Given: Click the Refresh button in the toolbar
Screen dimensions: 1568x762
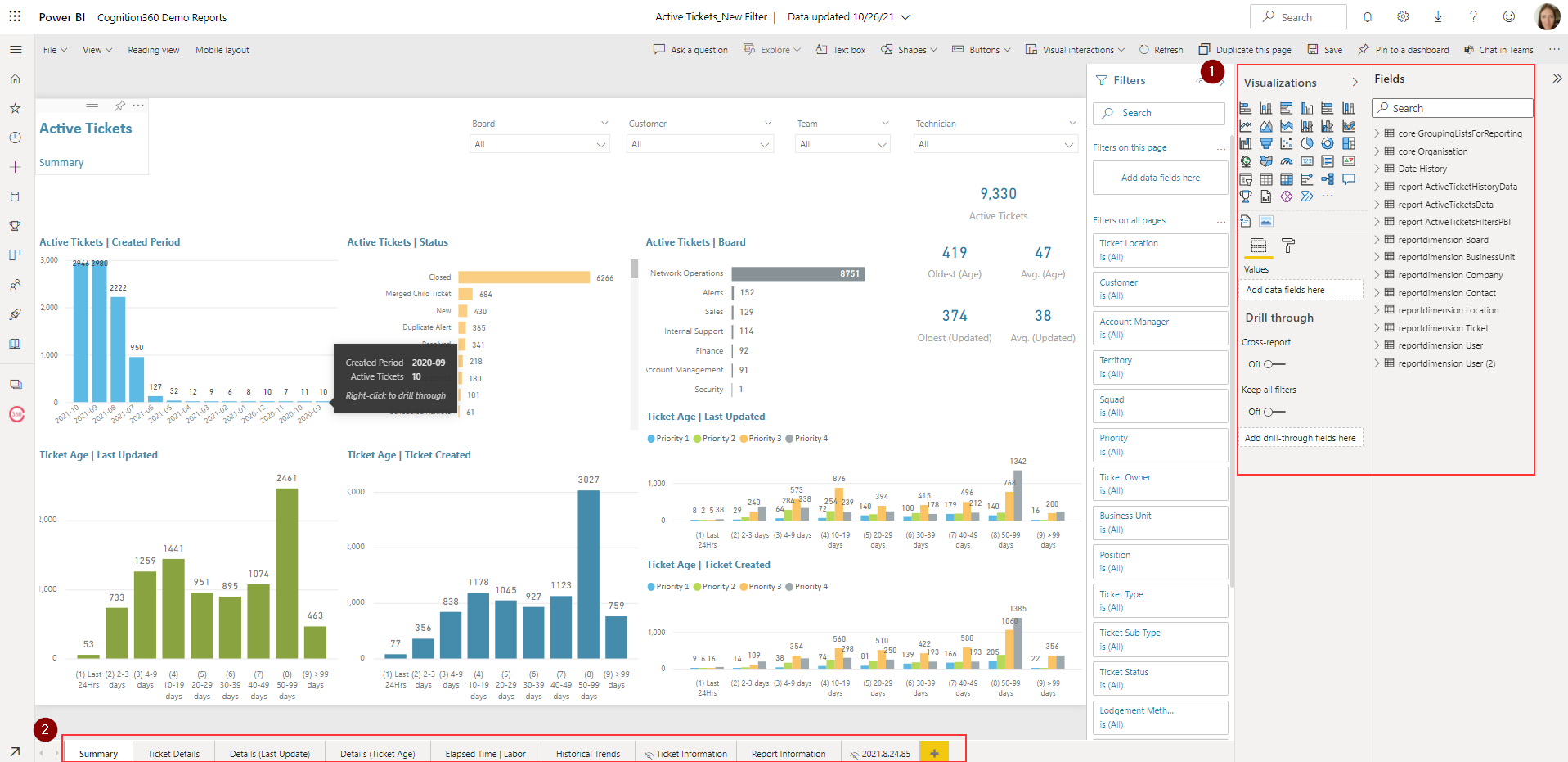Looking at the screenshot, I should click(x=1161, y=50).
